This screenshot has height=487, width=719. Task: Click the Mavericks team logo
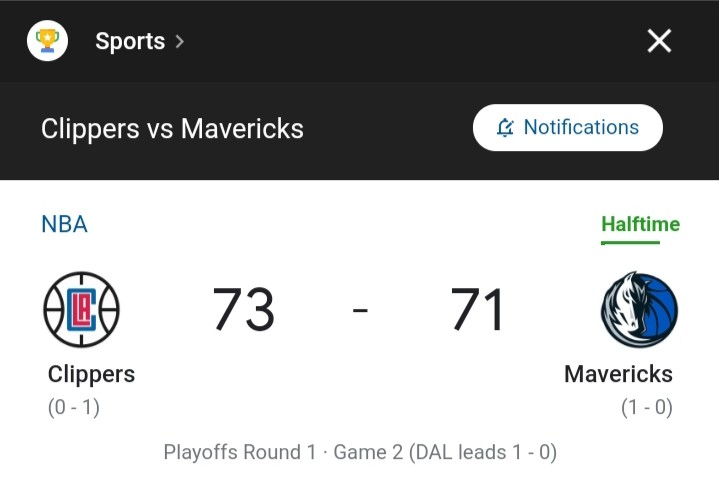tap(639, 310)
